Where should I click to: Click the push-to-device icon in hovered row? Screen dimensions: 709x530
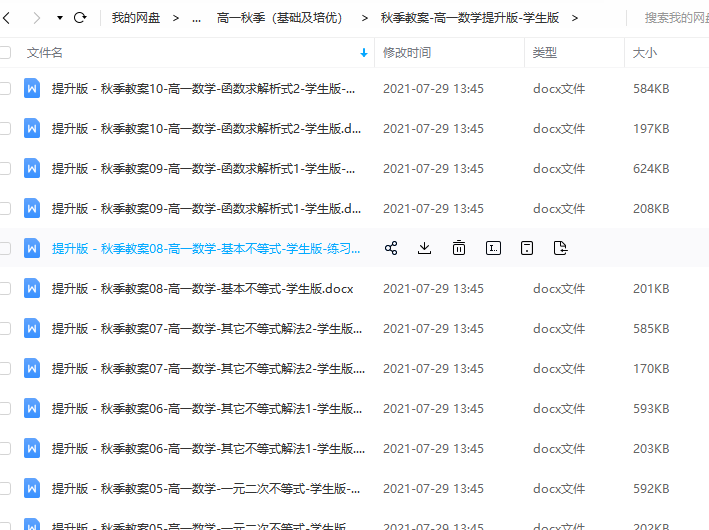[527, 248]
